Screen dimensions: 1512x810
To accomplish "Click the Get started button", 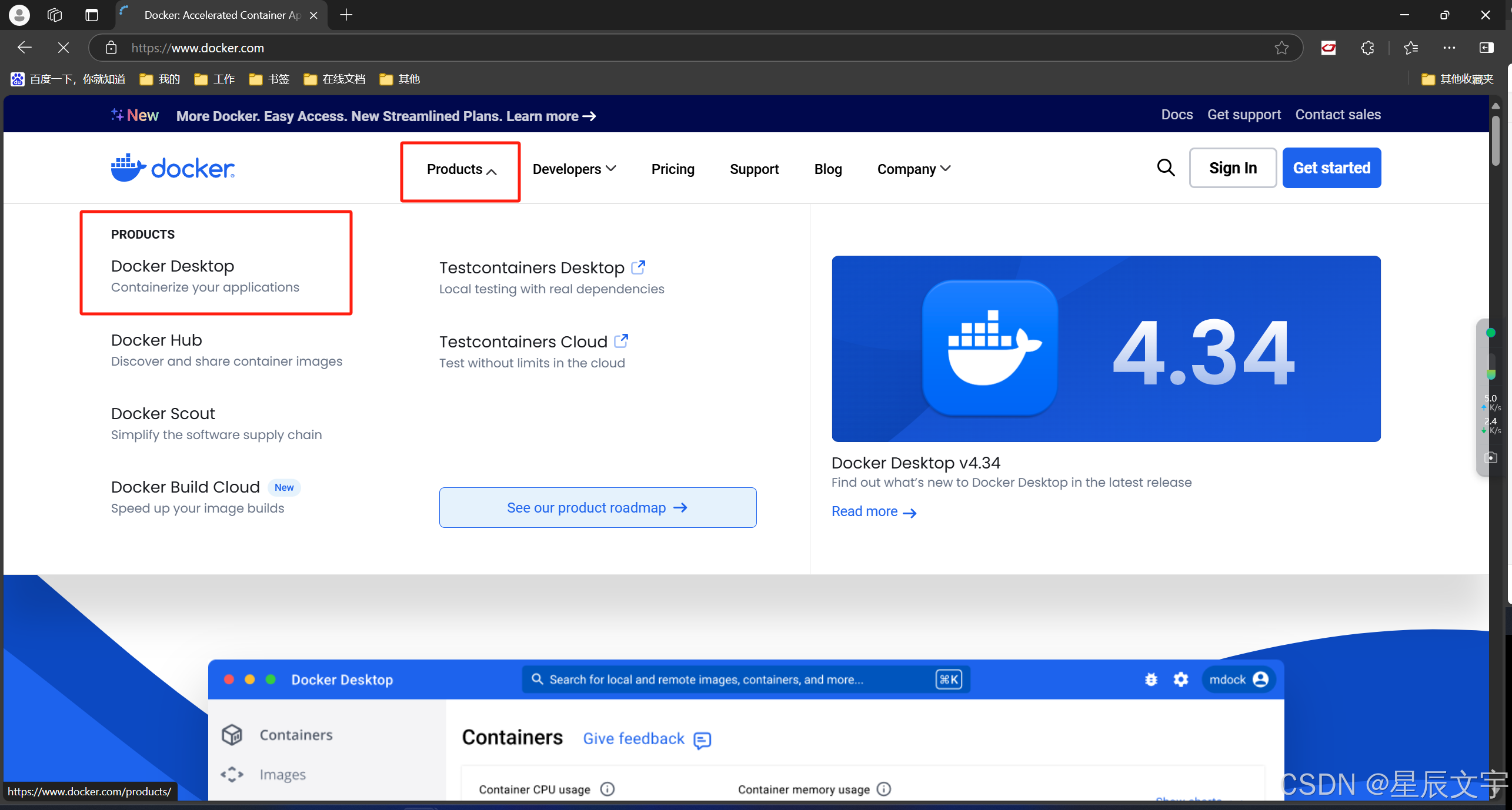I will 1331,168.
